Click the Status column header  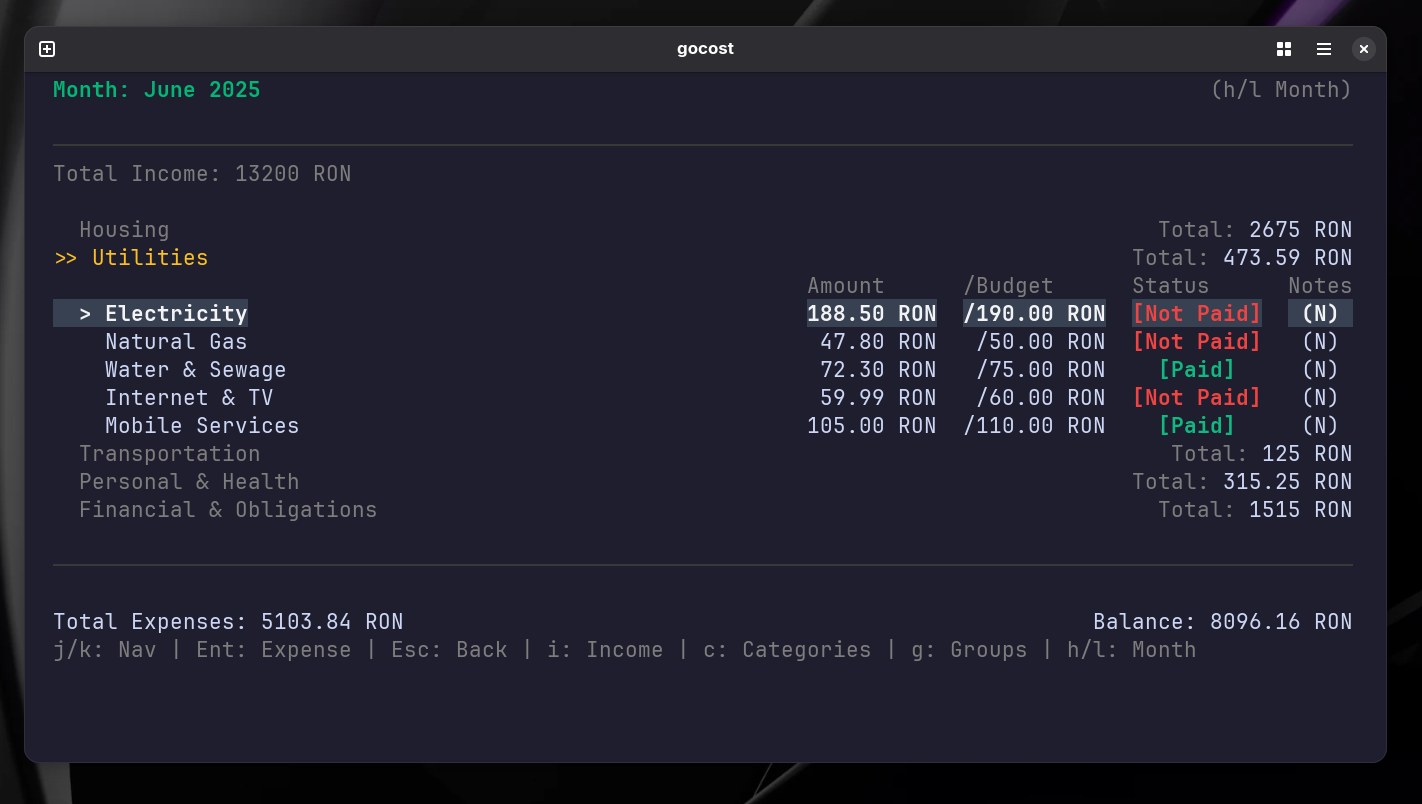tap(1171, 286)
